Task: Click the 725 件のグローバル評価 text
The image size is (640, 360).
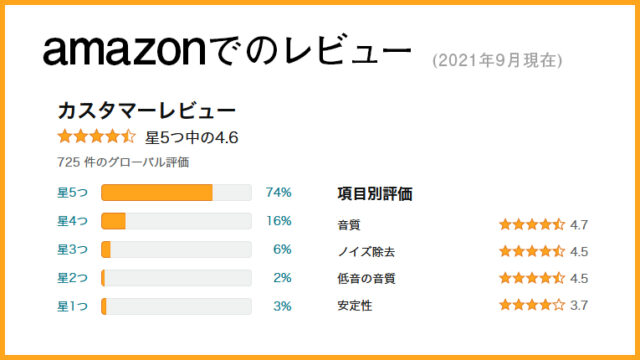Action: 123,162
